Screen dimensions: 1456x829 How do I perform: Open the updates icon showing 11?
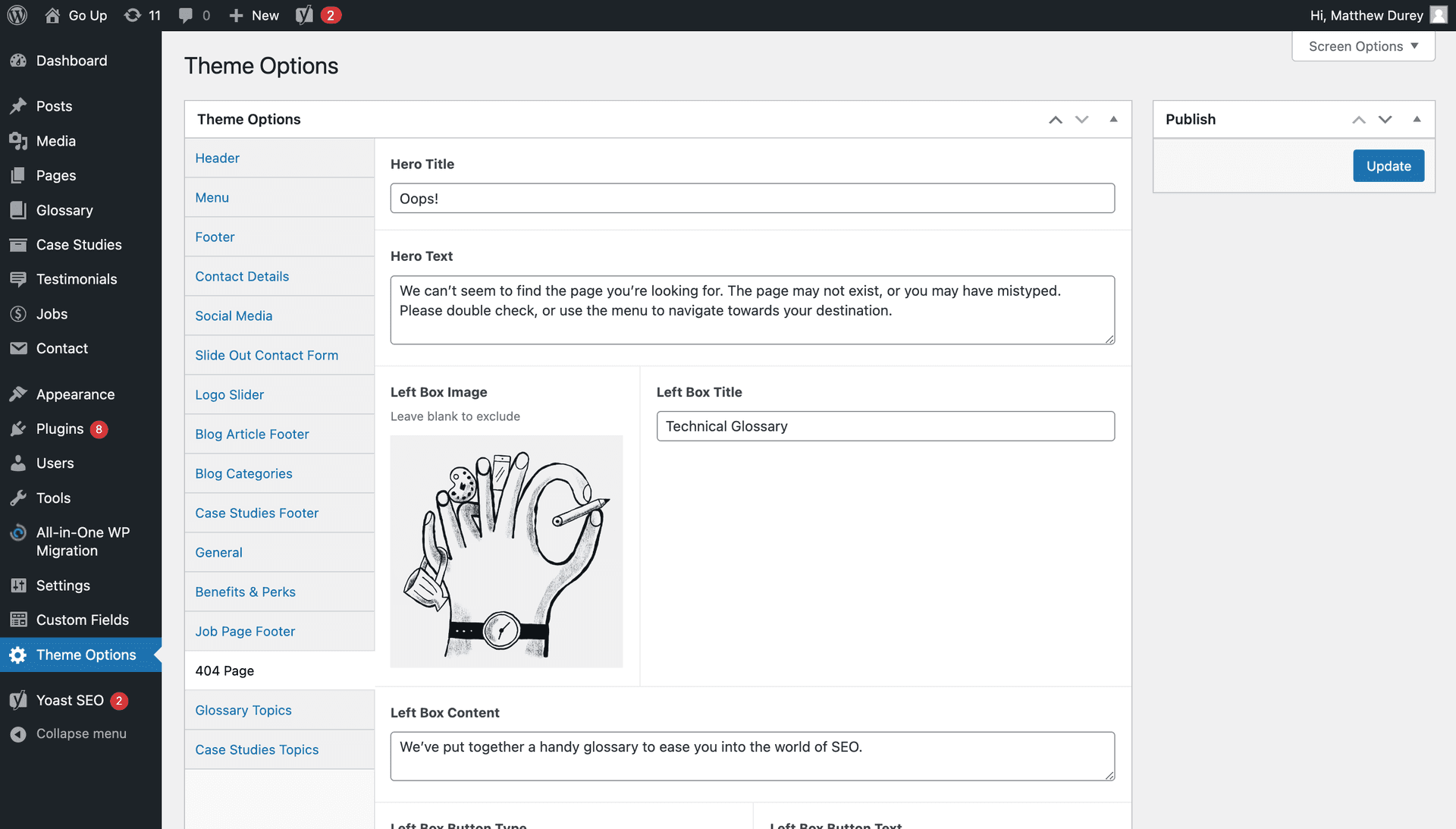pos(133,15)
